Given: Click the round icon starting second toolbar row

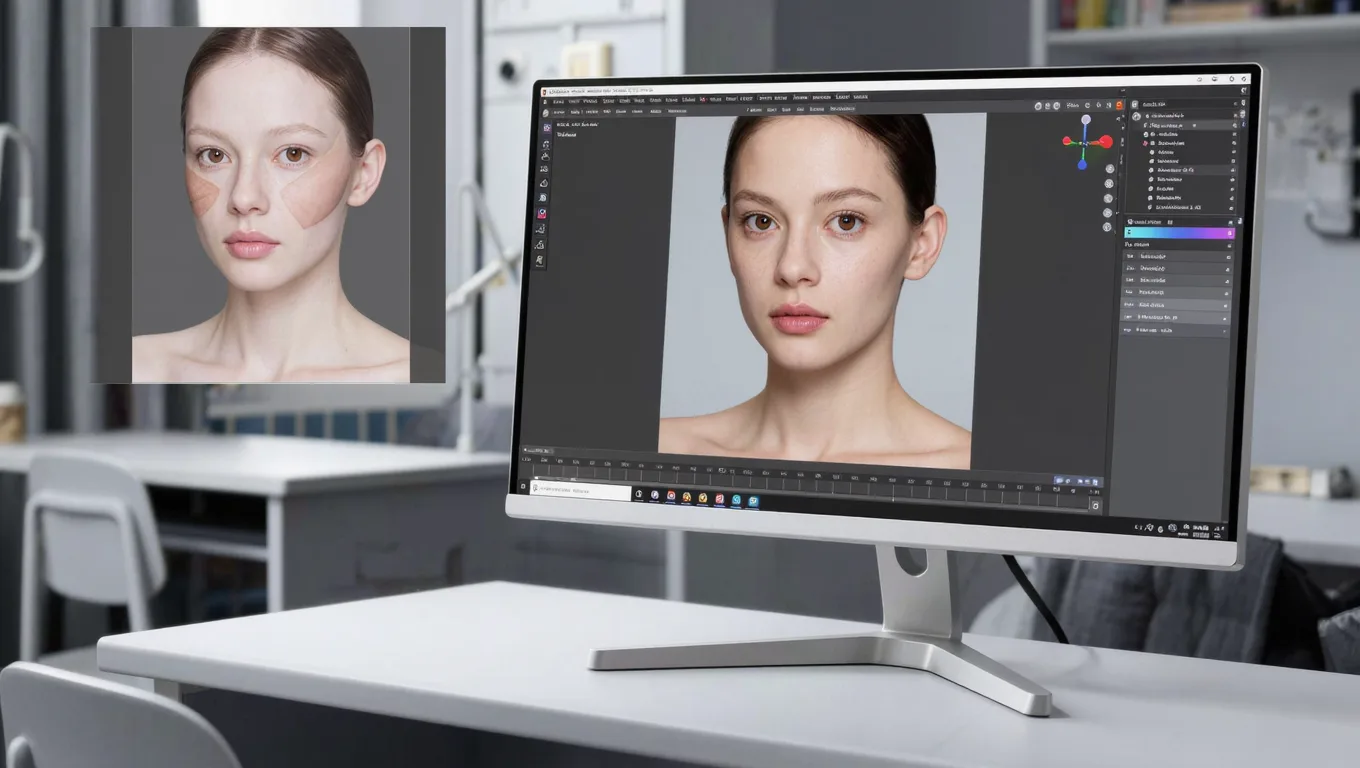Looking at the screenshot, I should point(545,113).
